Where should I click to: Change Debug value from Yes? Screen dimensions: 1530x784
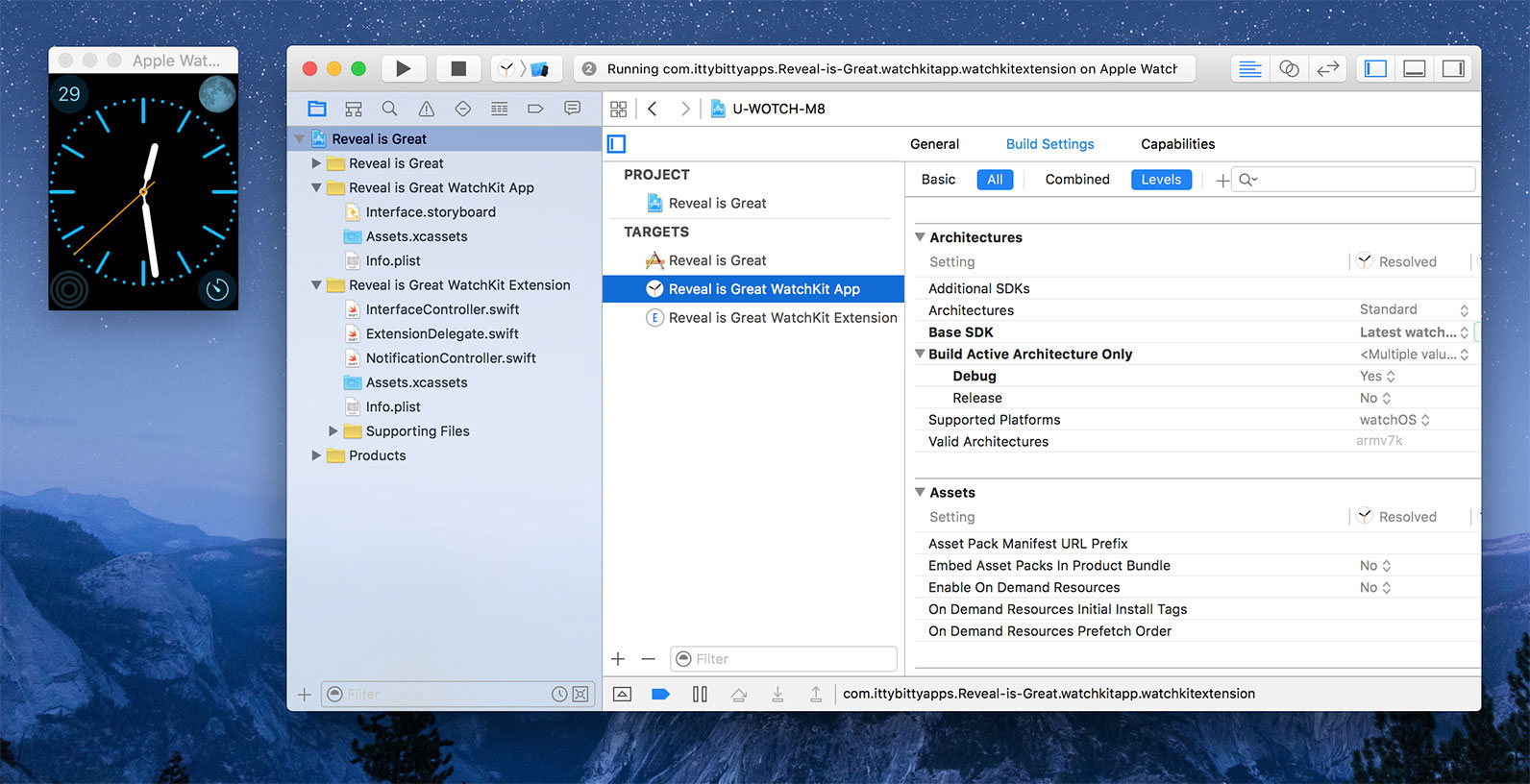[x=1377, y=377]
